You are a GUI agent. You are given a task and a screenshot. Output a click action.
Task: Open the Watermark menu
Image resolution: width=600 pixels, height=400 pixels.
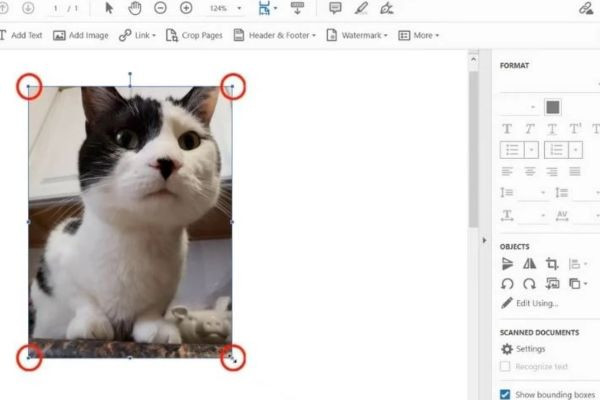click(357, 35)
